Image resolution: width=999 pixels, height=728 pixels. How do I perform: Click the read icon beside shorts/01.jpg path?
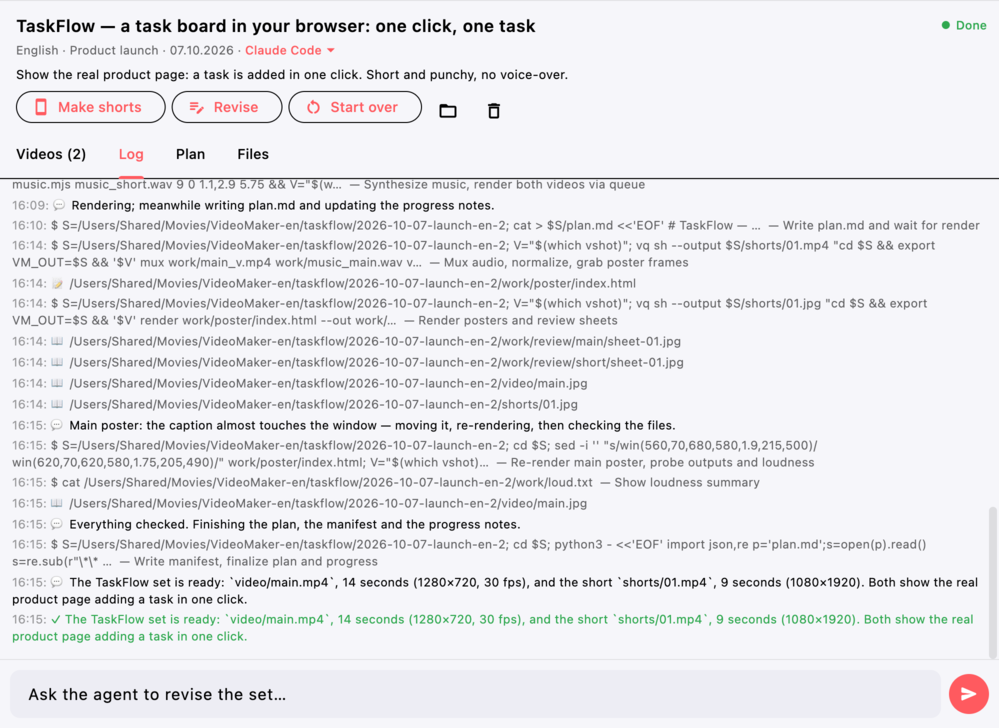coord(57,404)
